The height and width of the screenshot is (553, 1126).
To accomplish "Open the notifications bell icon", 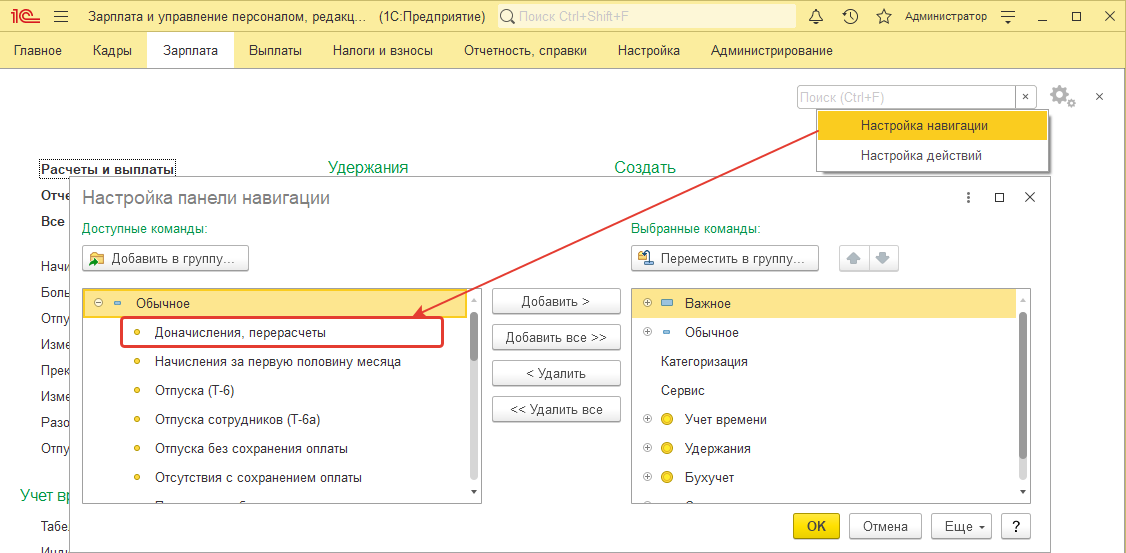I will point(816,17).
